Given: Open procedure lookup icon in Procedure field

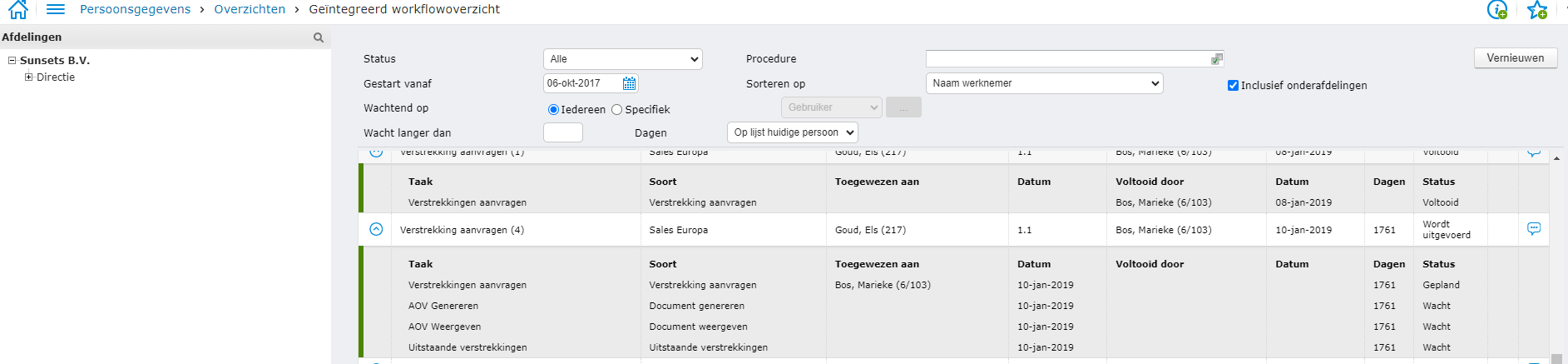Looking at the screenshot, I should [1217, 59].
